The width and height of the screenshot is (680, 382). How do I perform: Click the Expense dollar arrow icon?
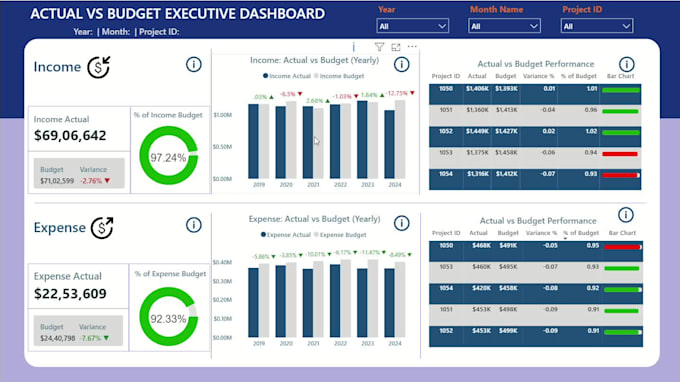(x=102, y=228)
